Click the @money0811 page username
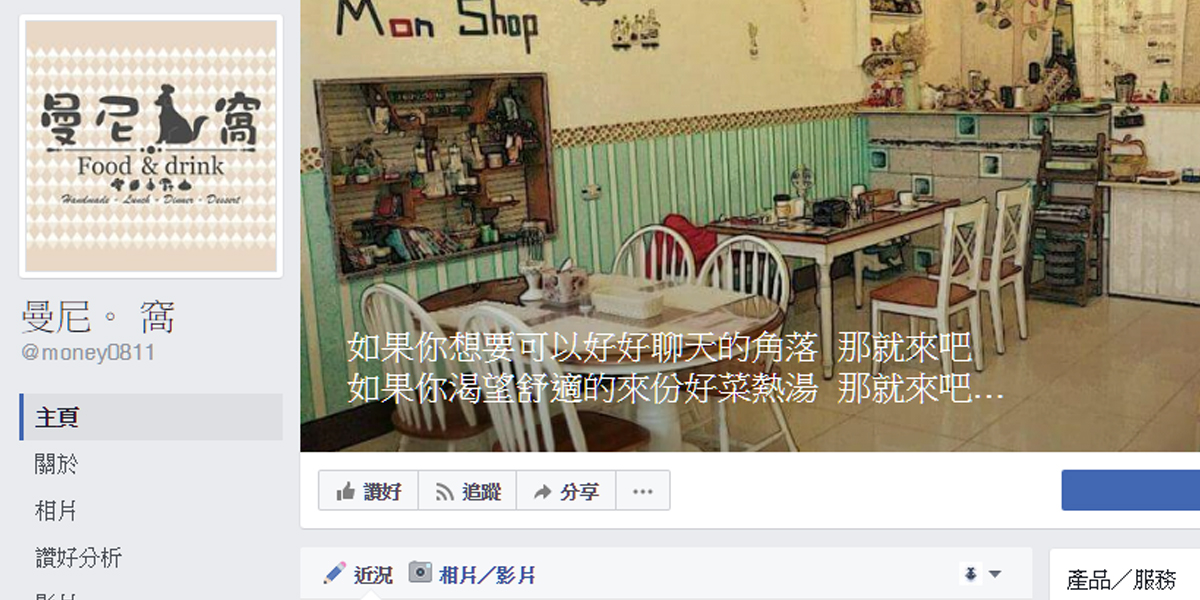Screen dimensions: 1200x600 tap(88, 352)
